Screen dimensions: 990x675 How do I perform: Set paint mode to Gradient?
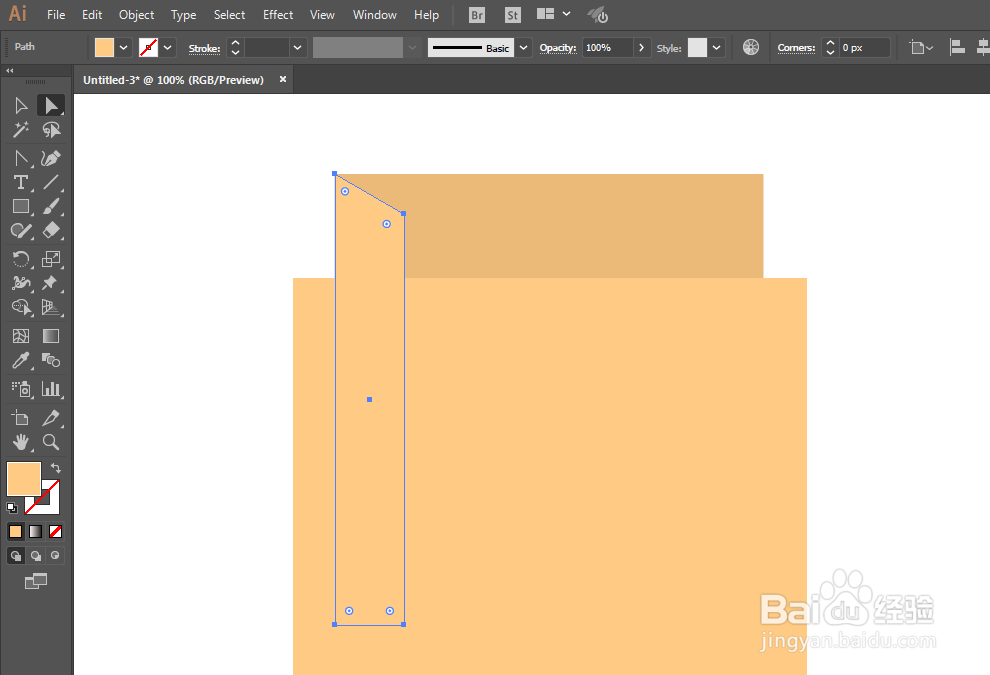35,532
